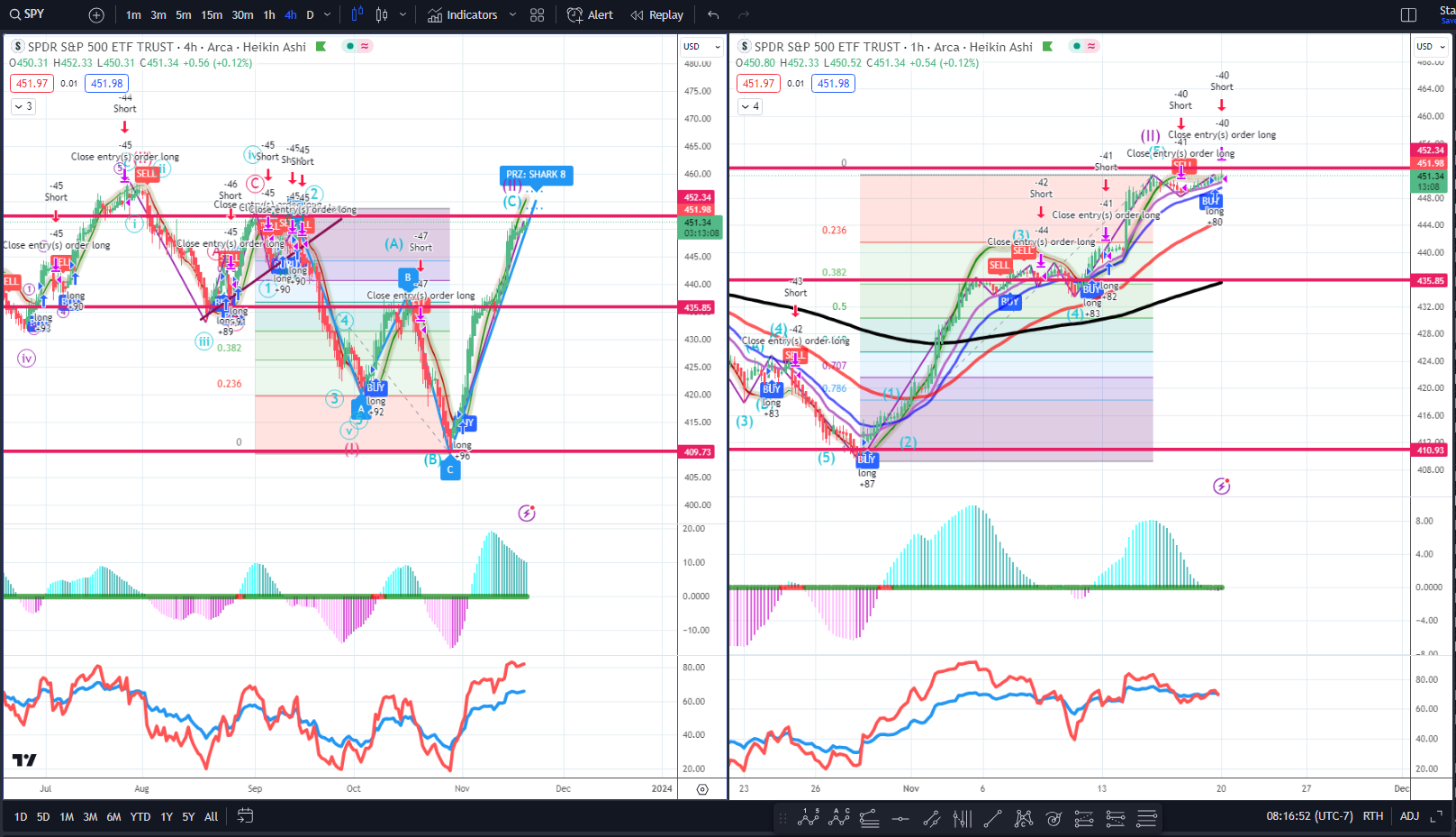Select the D daily timeframe
Image resolution: width=1456 pixels, height=837 pixels.
coord(310,15)
